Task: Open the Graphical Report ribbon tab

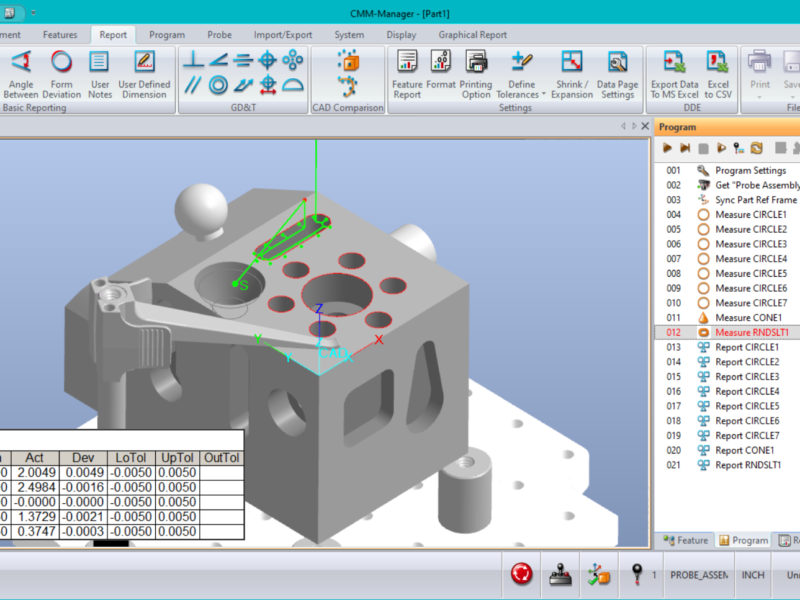Action: [x=472, y=34]
